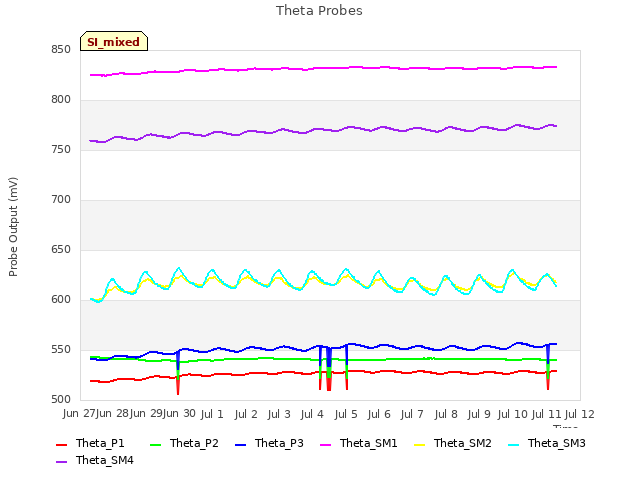Viewport: 640px width, 480px height.
Task: Select the Theta_SM4 legend entry
Action: coord(95,460)
